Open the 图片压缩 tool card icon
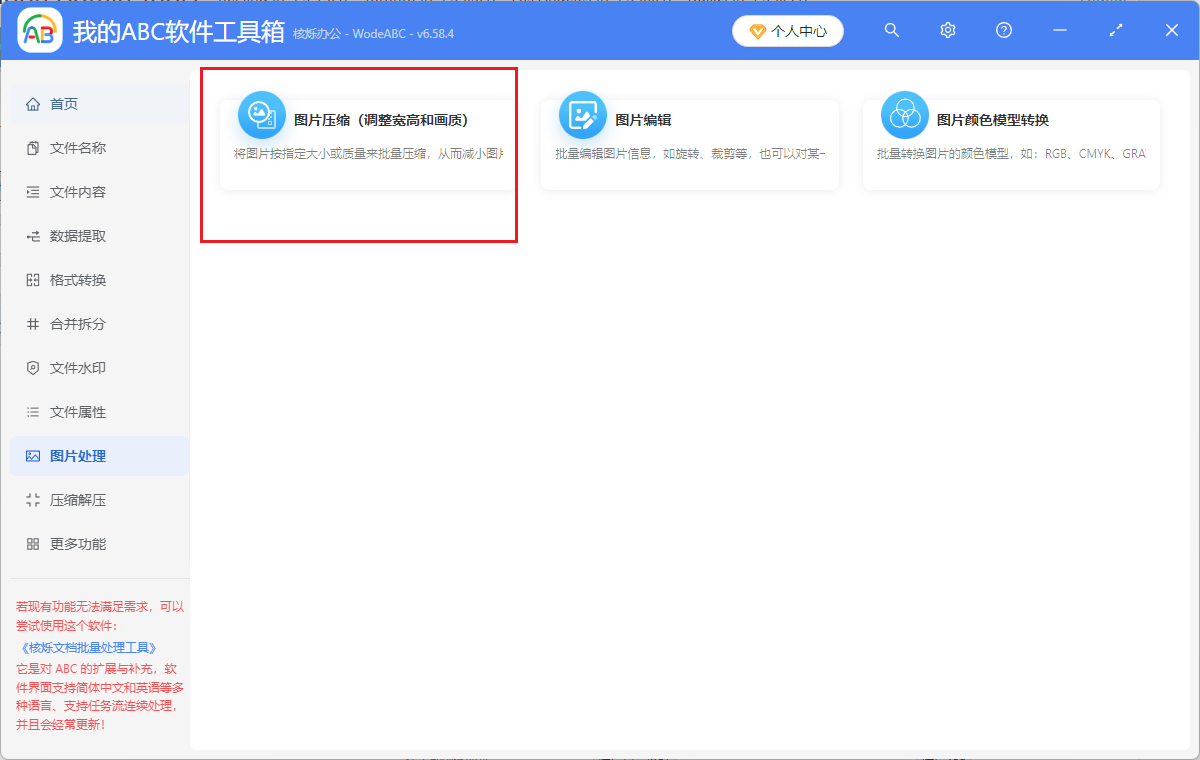Screen dimensions: 1200x760 pos(261,114)
